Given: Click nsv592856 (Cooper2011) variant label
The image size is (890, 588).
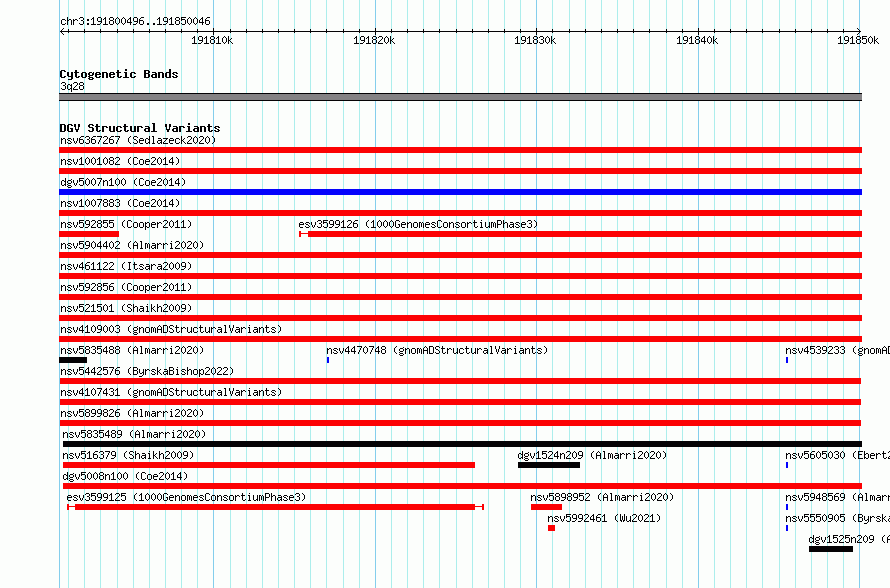Looking at the screenshot, I should click(x=126, y=287).
